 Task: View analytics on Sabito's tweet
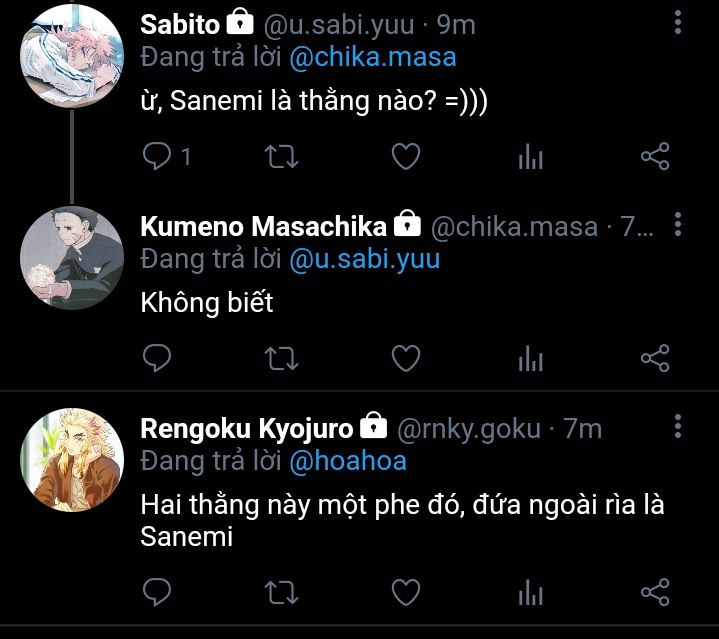click(x=530, y=157)
